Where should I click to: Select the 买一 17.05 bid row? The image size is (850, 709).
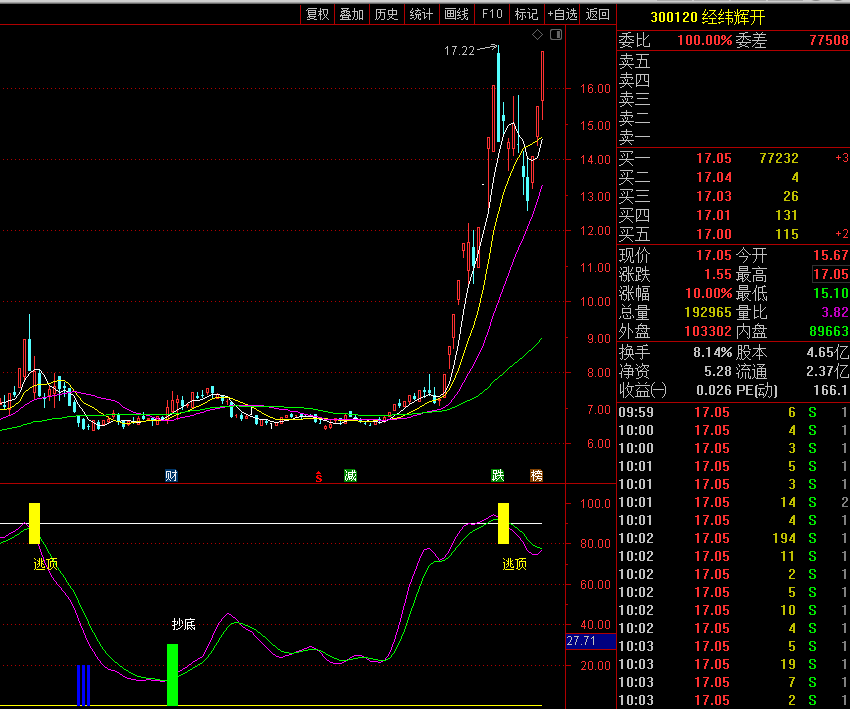pyautogui.click(x=733, y=158)
